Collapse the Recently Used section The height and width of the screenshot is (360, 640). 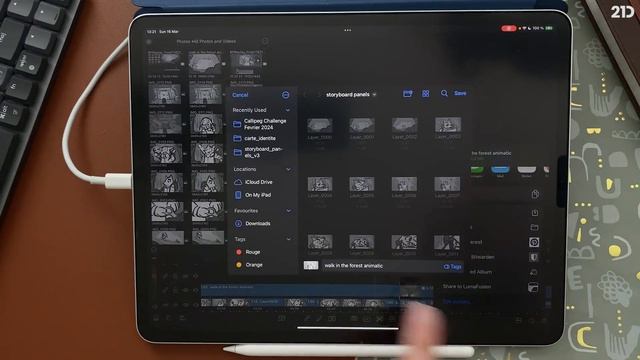tap(288, 110)
